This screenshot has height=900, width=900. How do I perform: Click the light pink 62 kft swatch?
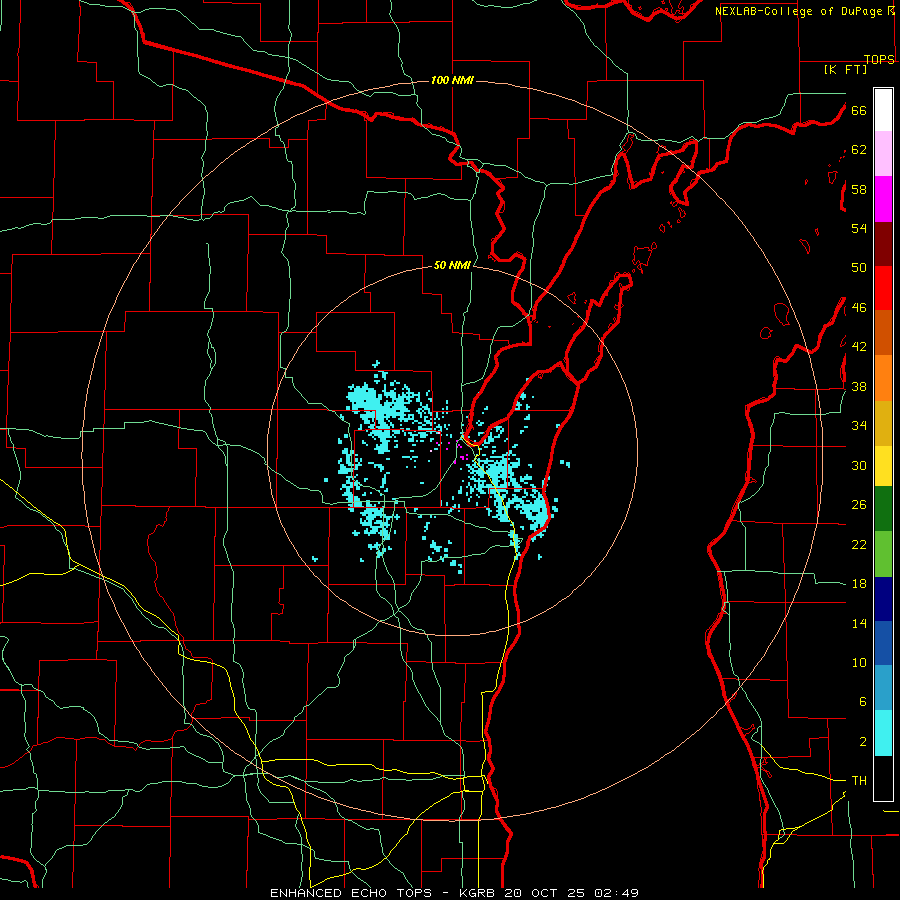(x=883, y=154)
